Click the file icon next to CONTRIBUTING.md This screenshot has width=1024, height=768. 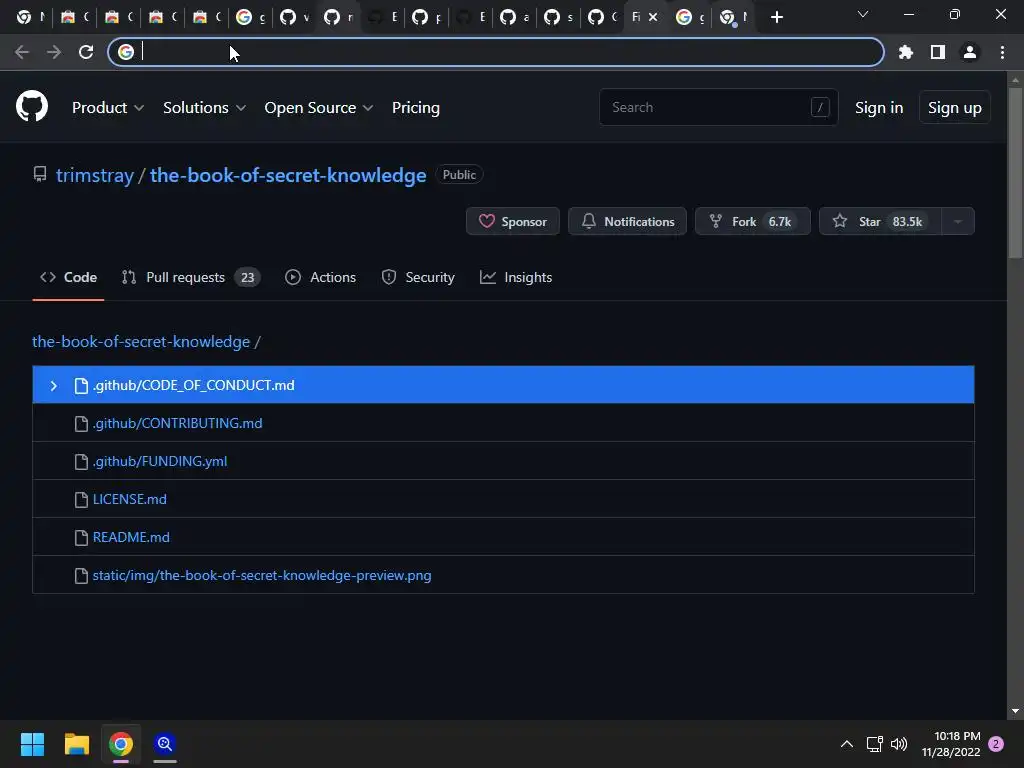click(81, 424)
